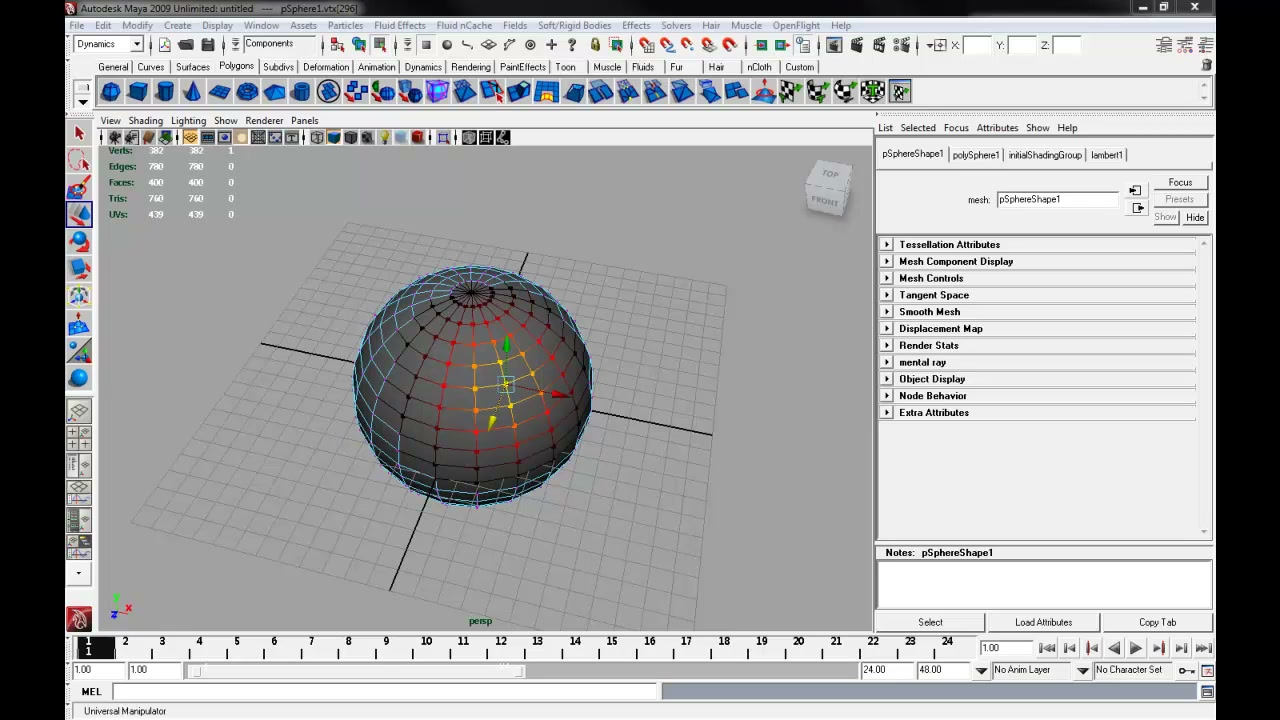This screenshot has width=1280, height=720.
Task: Select the arrow Select tool in the toolbox
Action: (x=79, y=133)
